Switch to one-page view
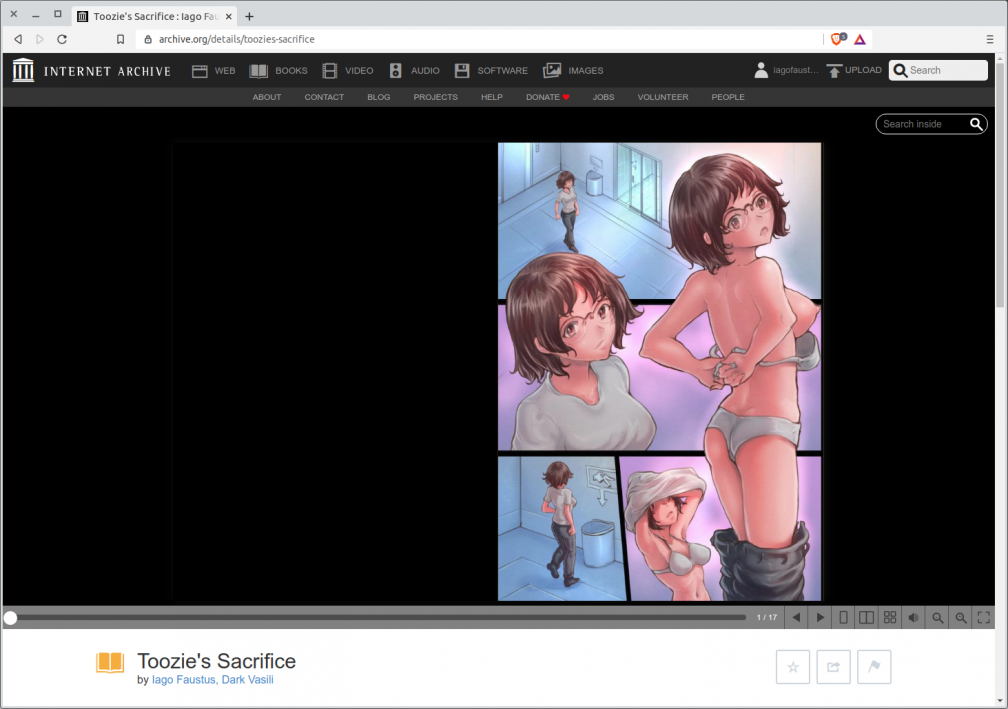The width and height of the screenshot is (1008, 709). coord(843,618)
